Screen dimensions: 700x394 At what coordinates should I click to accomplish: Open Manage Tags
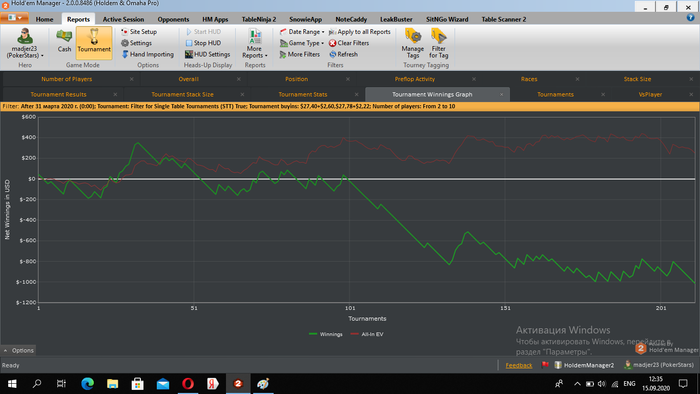pos(412,43)
